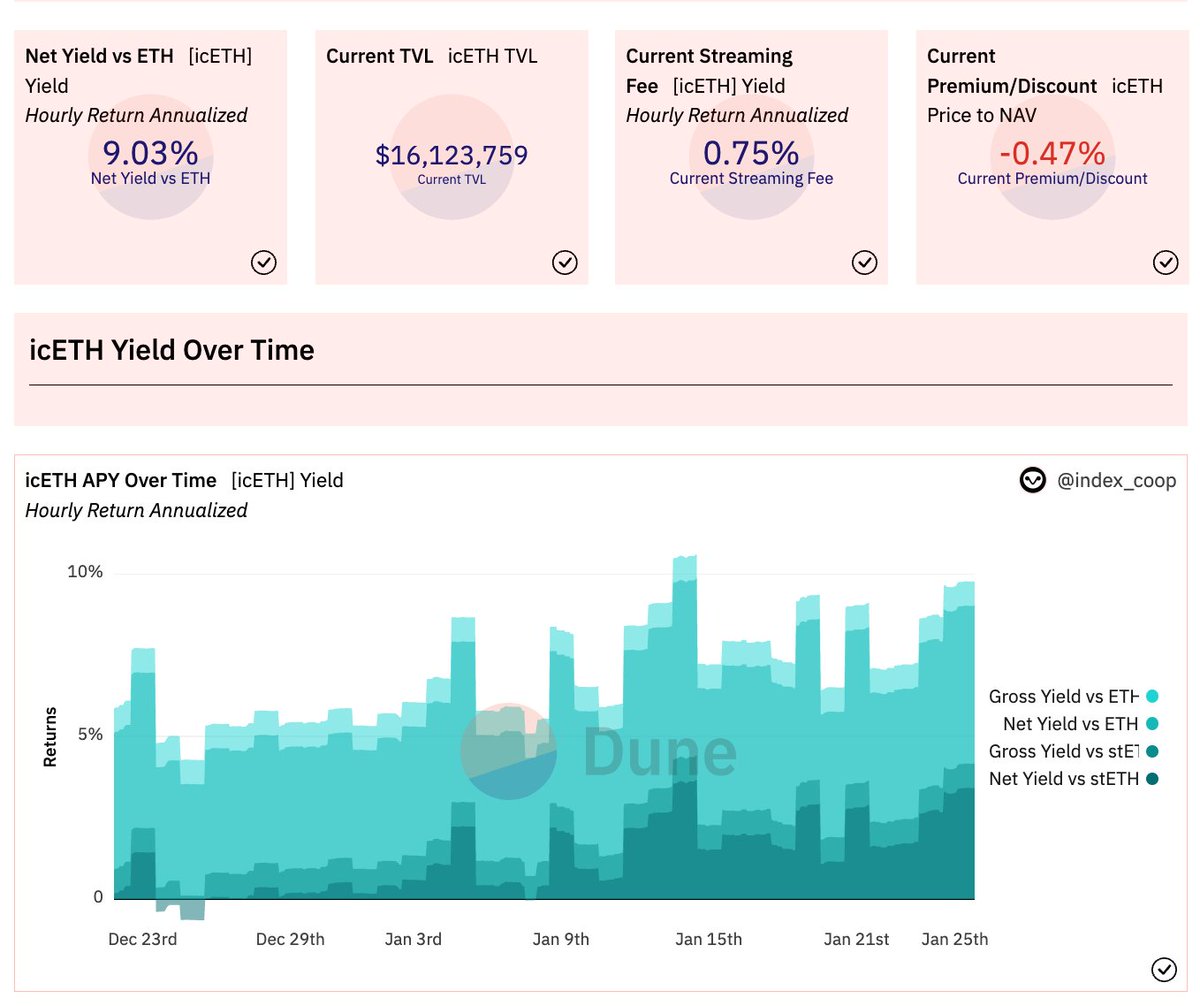Click the 0.75% streaming fee value
The image size is (1200, 1006).
click(751, 153)
